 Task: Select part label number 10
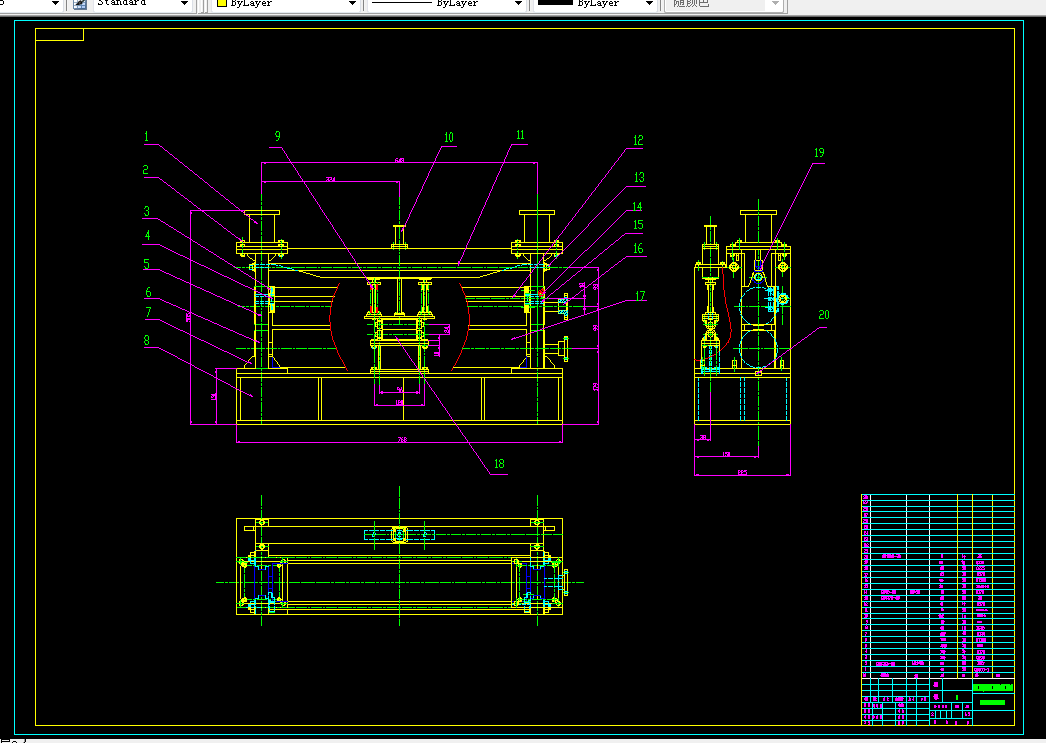point(449,137)
